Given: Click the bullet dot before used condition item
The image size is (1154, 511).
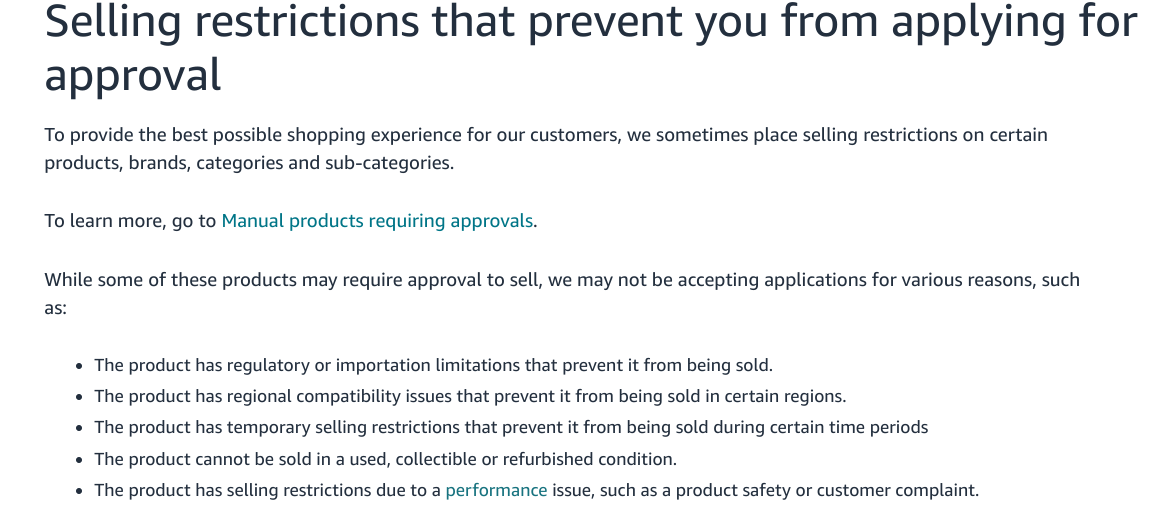Looking at the screenshot, I should [79, 460].
